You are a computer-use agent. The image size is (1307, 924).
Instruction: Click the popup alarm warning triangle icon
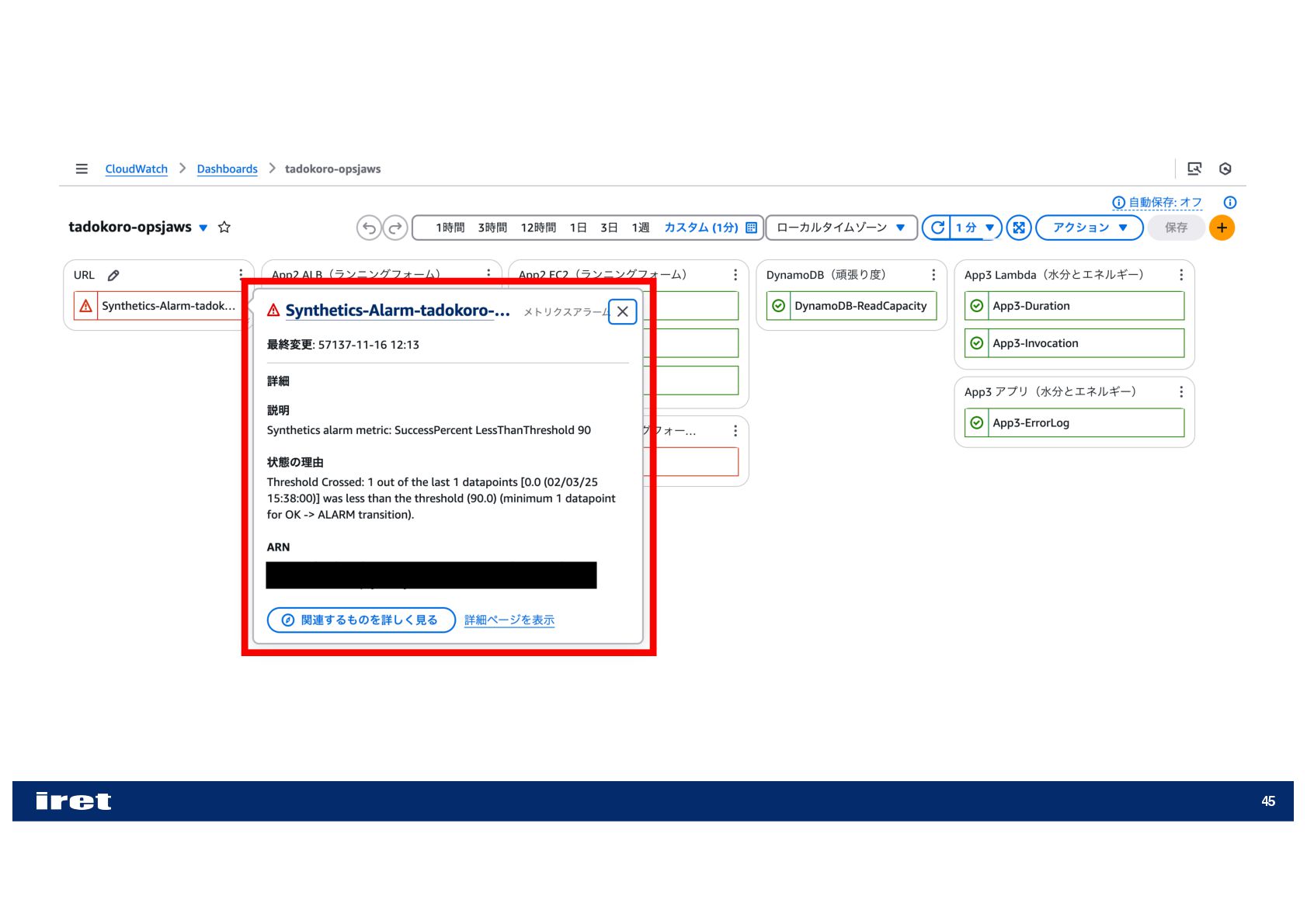pyautogui.click(x=273, y=311)
